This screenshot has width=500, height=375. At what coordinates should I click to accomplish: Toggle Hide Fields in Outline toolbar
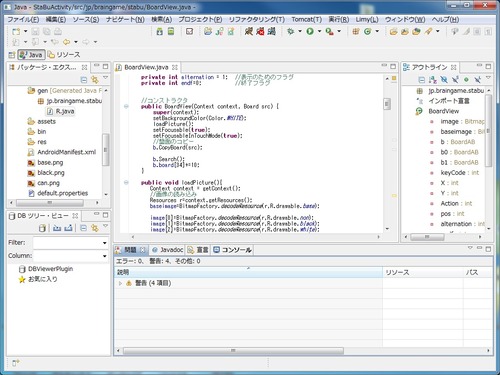444,80
